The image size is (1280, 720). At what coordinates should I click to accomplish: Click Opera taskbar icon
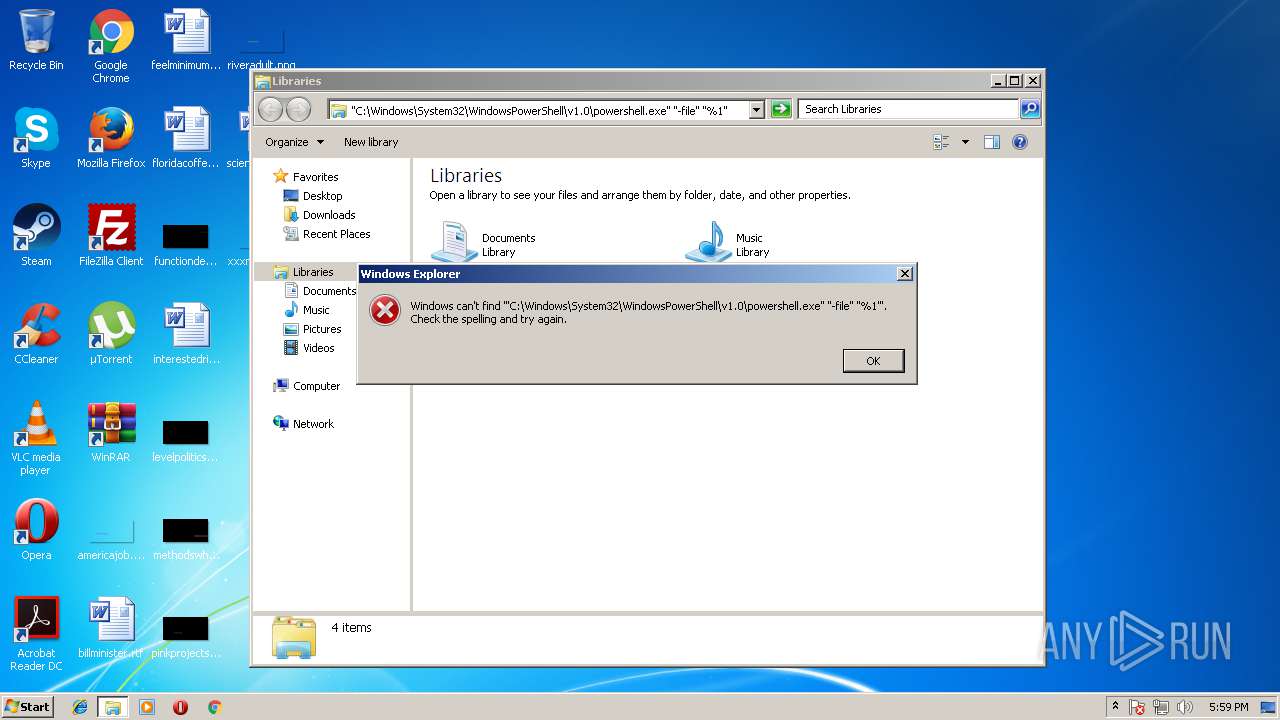pyautogui.click(x=180, y=707)
